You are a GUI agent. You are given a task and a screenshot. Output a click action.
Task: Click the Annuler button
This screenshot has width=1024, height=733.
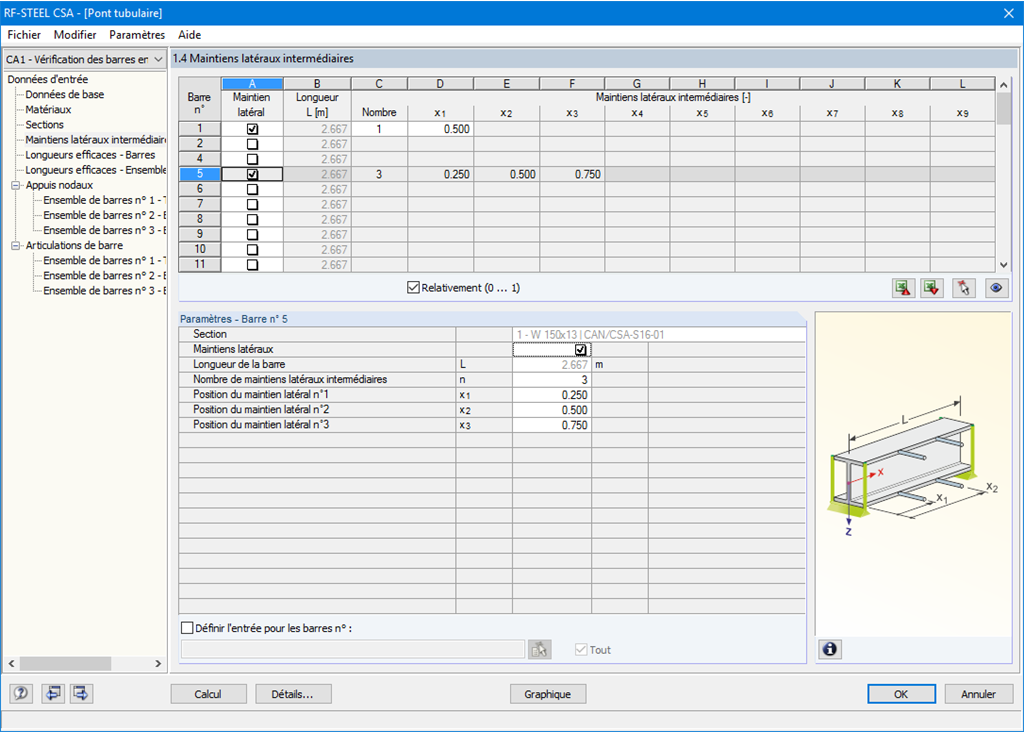click(978, 694)
